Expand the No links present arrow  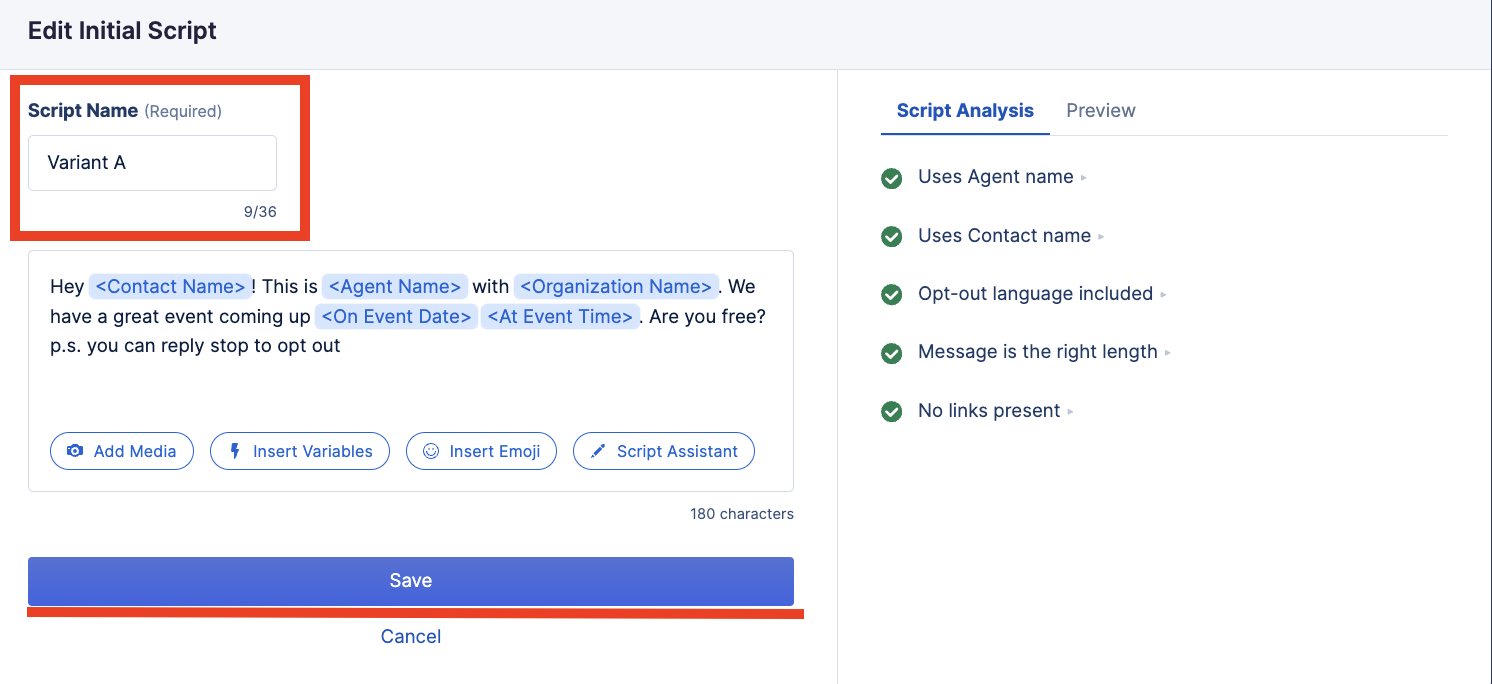tap(1071, 412)
